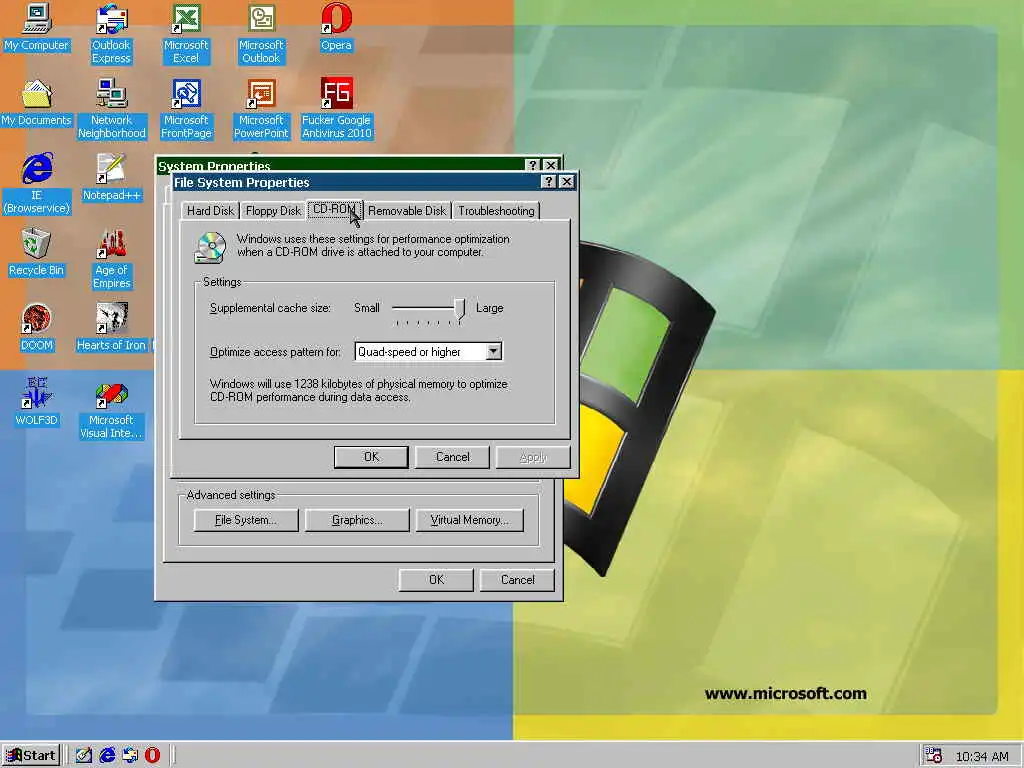Viewport: 1024px width, 768px height.
Task: Select the CD-ROM tab
Action: tap(334, 209)
